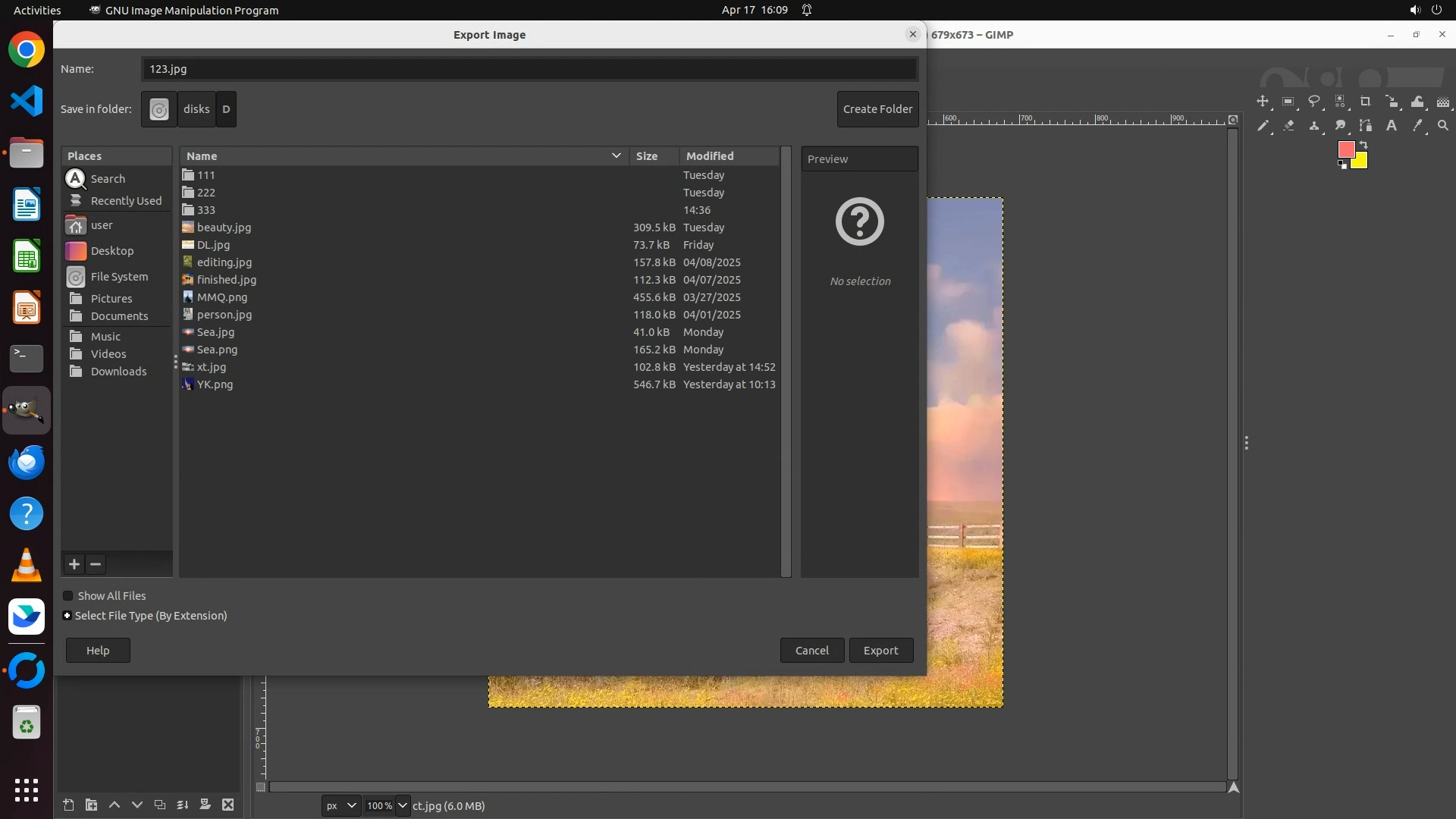Click the Name text field with 123.jpg

click(529, 69)
